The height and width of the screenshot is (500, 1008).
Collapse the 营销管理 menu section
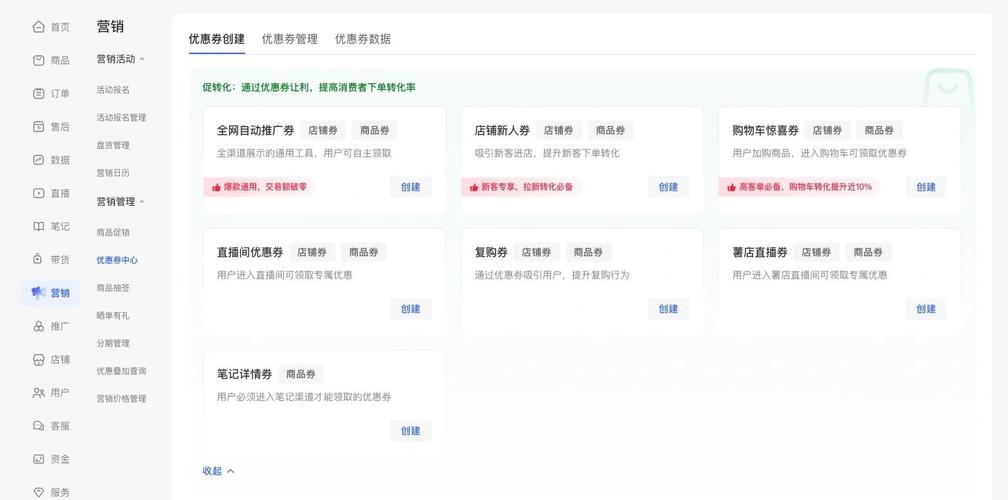(142, 202)
